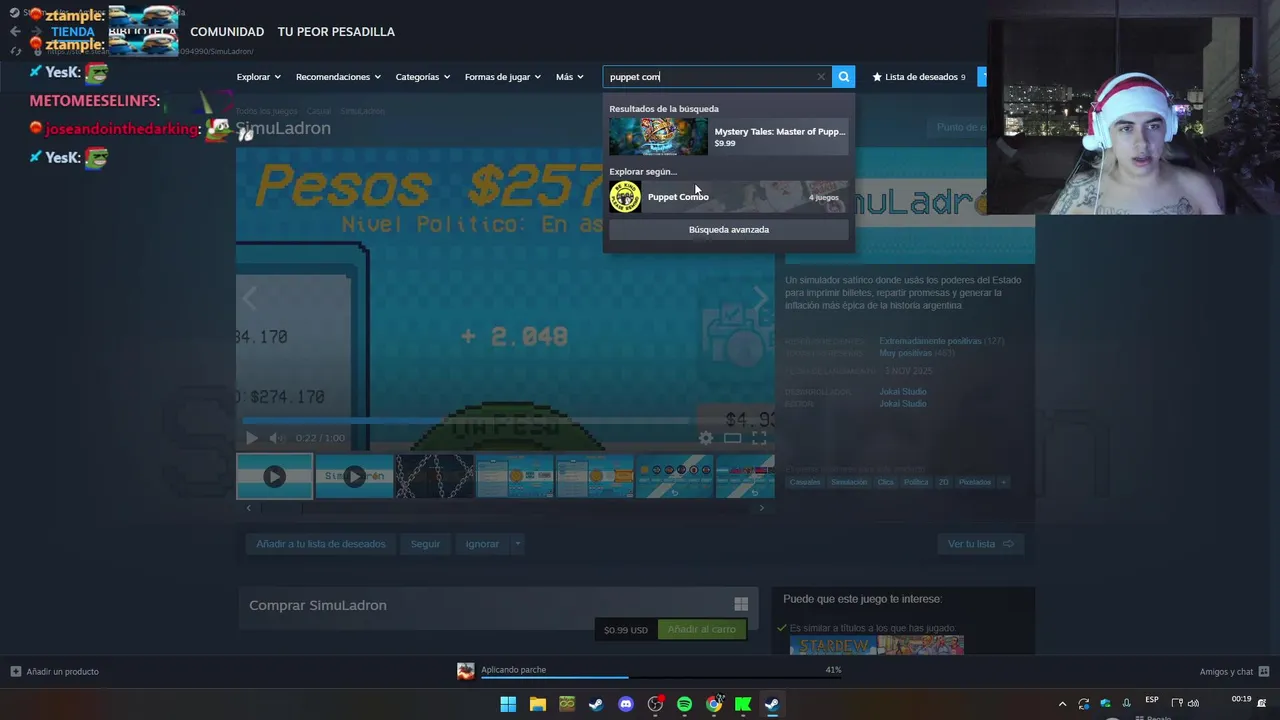Screen dimensions: 1280x720
Task: Click the page reload icon
Action: coord(15,50)
